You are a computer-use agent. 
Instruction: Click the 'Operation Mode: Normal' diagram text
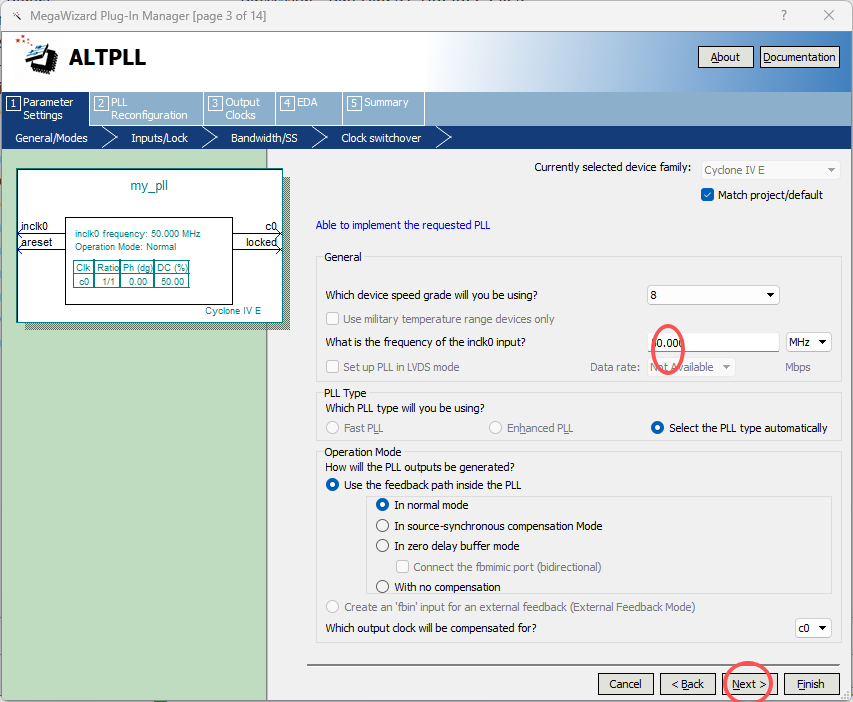[x=126, y=247]
